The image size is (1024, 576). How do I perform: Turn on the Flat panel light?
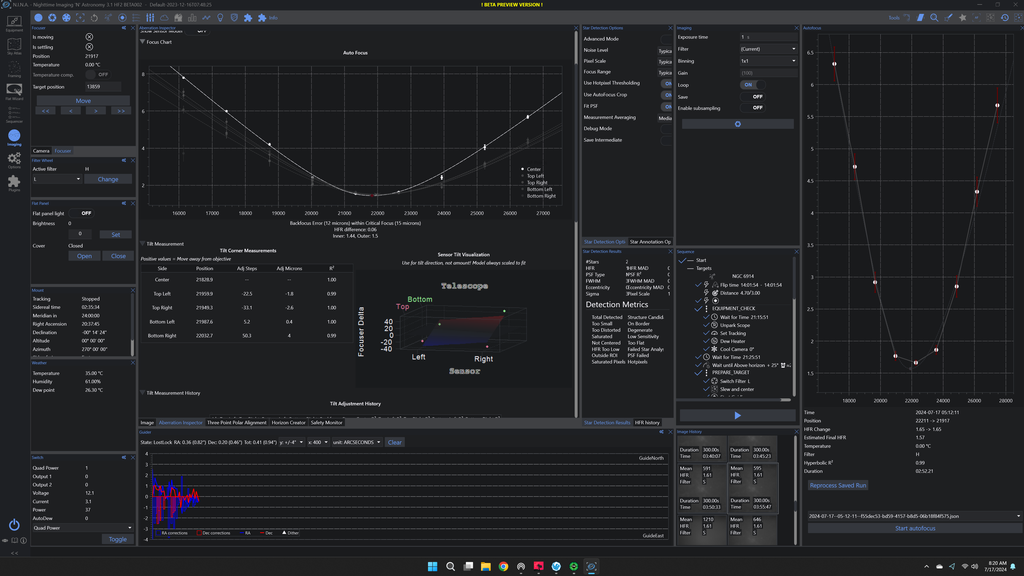tap(81, 214)
